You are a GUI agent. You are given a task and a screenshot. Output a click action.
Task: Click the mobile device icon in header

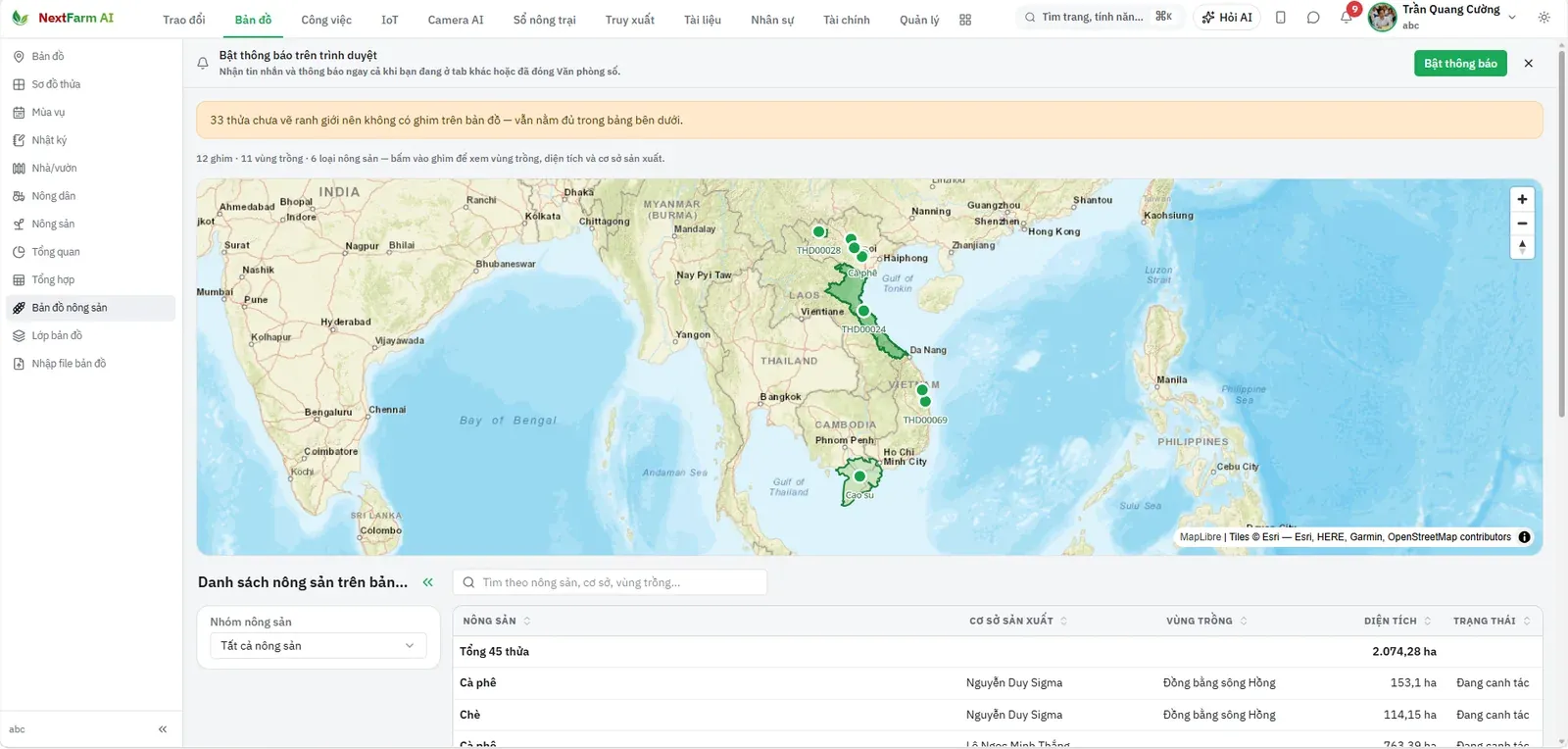pyautogui.click(x=1281, y=18)
